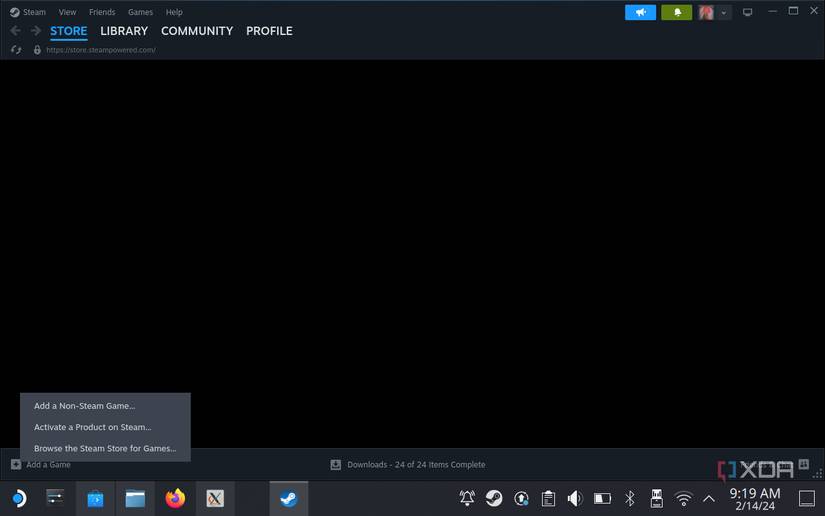Go to the COMMUNITY tab
This screenshot has width=825, height=516.
[x=197, y=31]
